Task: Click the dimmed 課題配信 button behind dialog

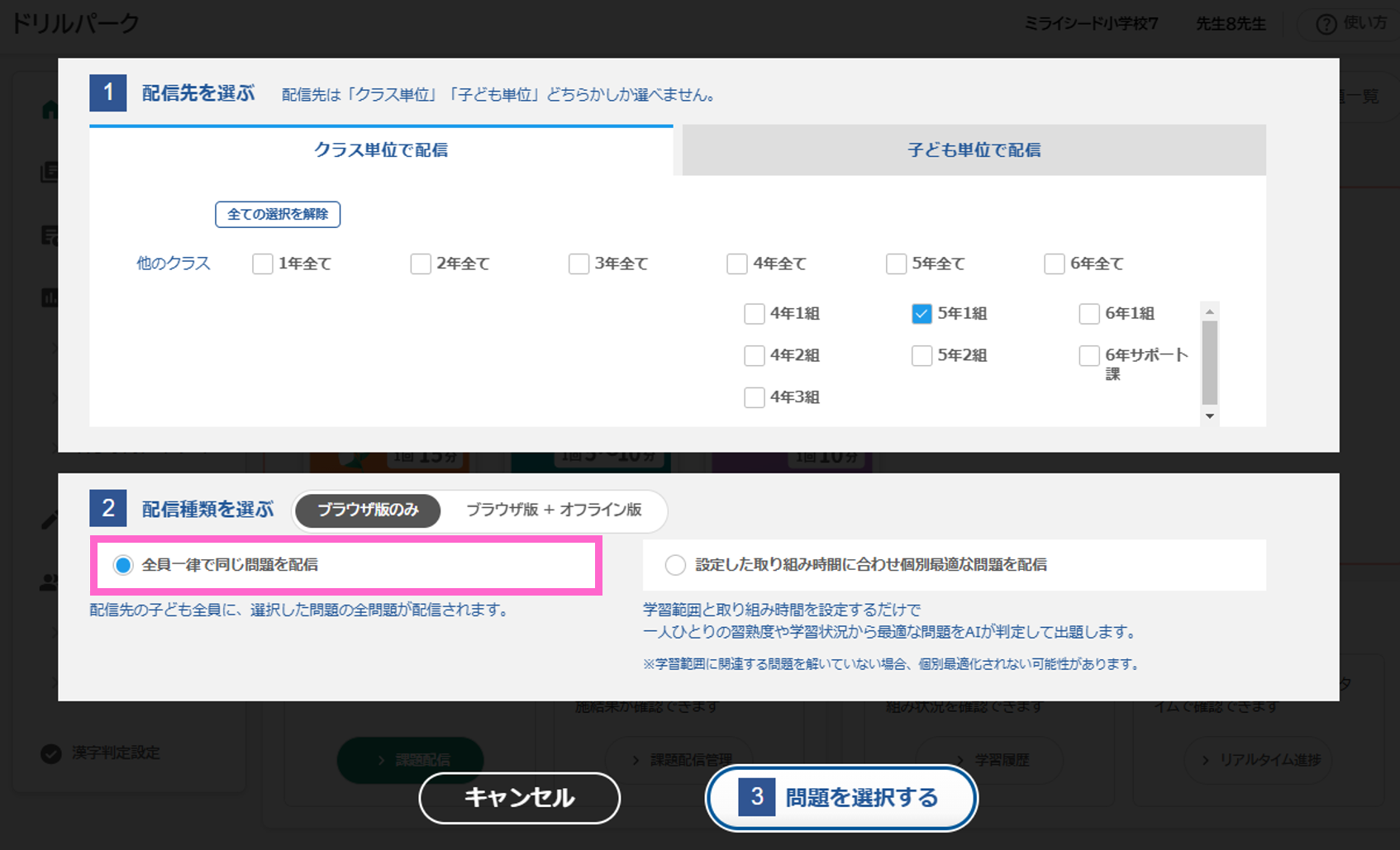Action: click(410, 760)
